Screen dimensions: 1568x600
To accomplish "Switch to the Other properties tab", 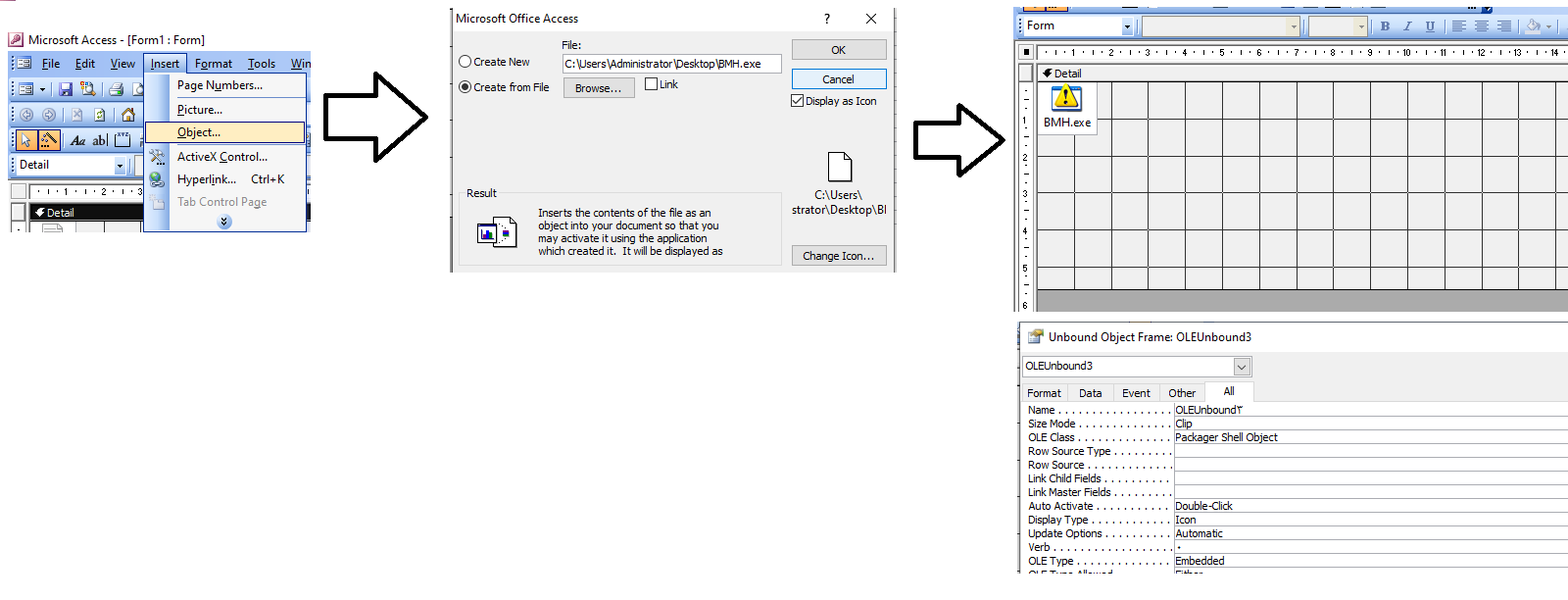I will point(1182,393).
